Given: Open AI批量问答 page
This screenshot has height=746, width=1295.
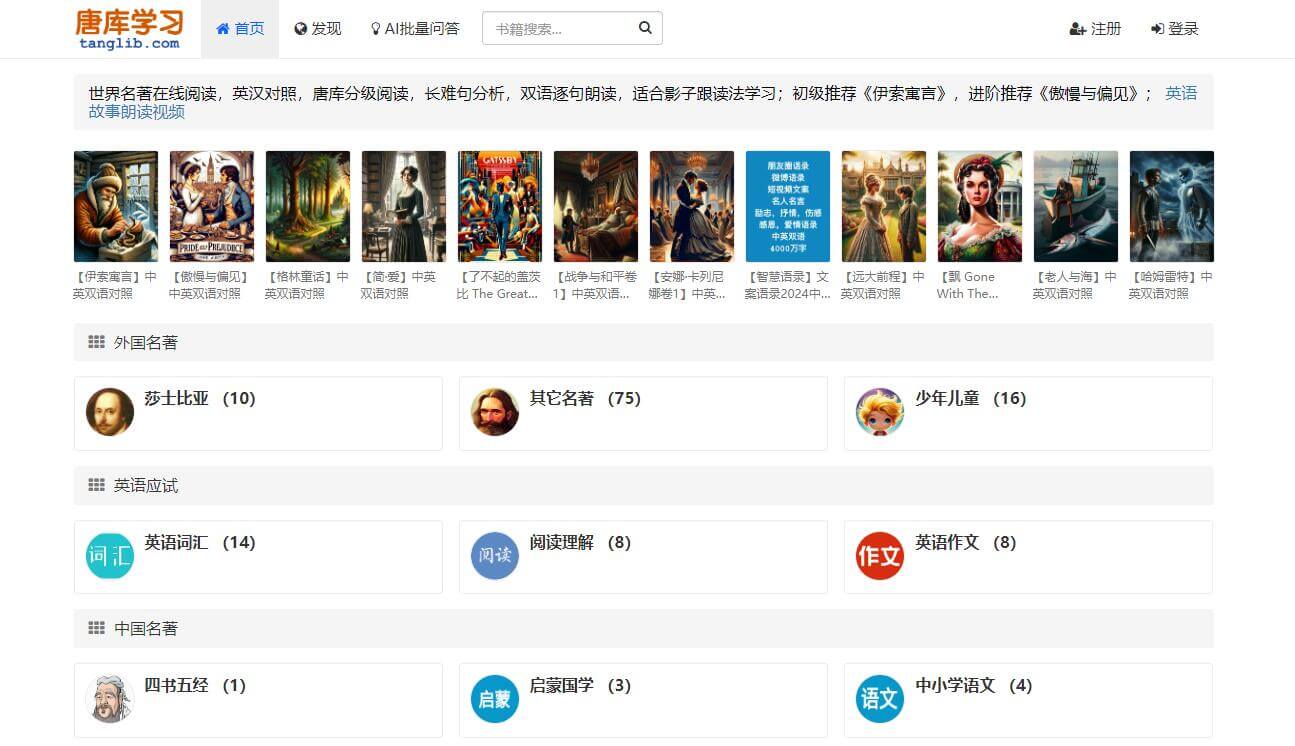Looking at the screenshot, I should (x=415, y=29).
